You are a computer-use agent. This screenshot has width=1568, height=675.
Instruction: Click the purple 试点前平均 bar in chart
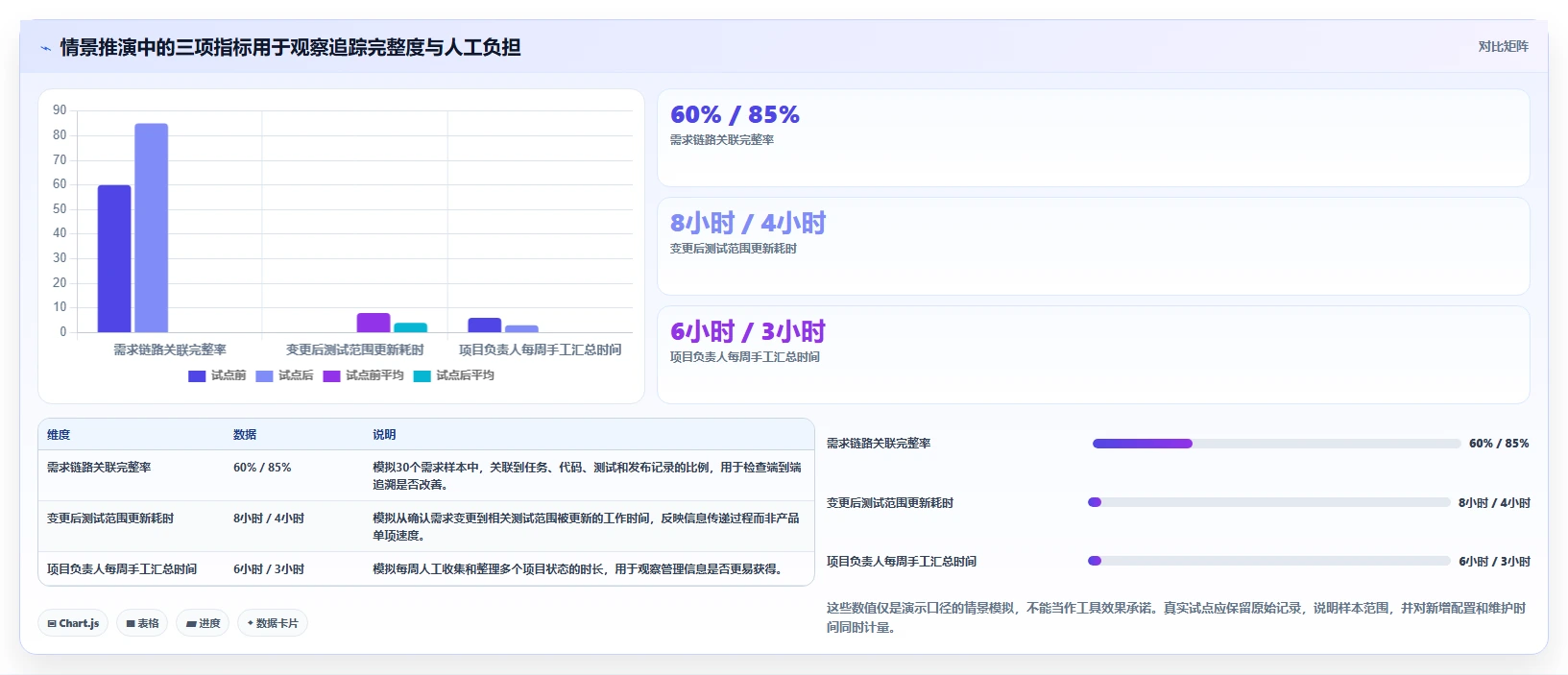[x=374, y=324]
